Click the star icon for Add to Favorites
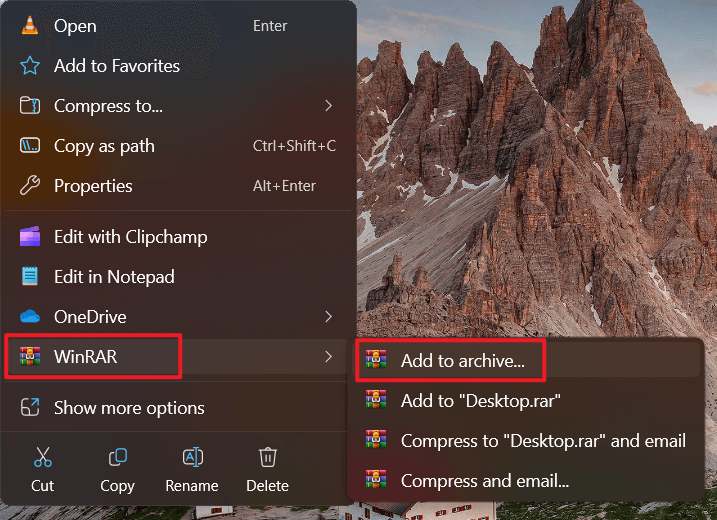Screen dimensions: 717x520 click(30, 66)
